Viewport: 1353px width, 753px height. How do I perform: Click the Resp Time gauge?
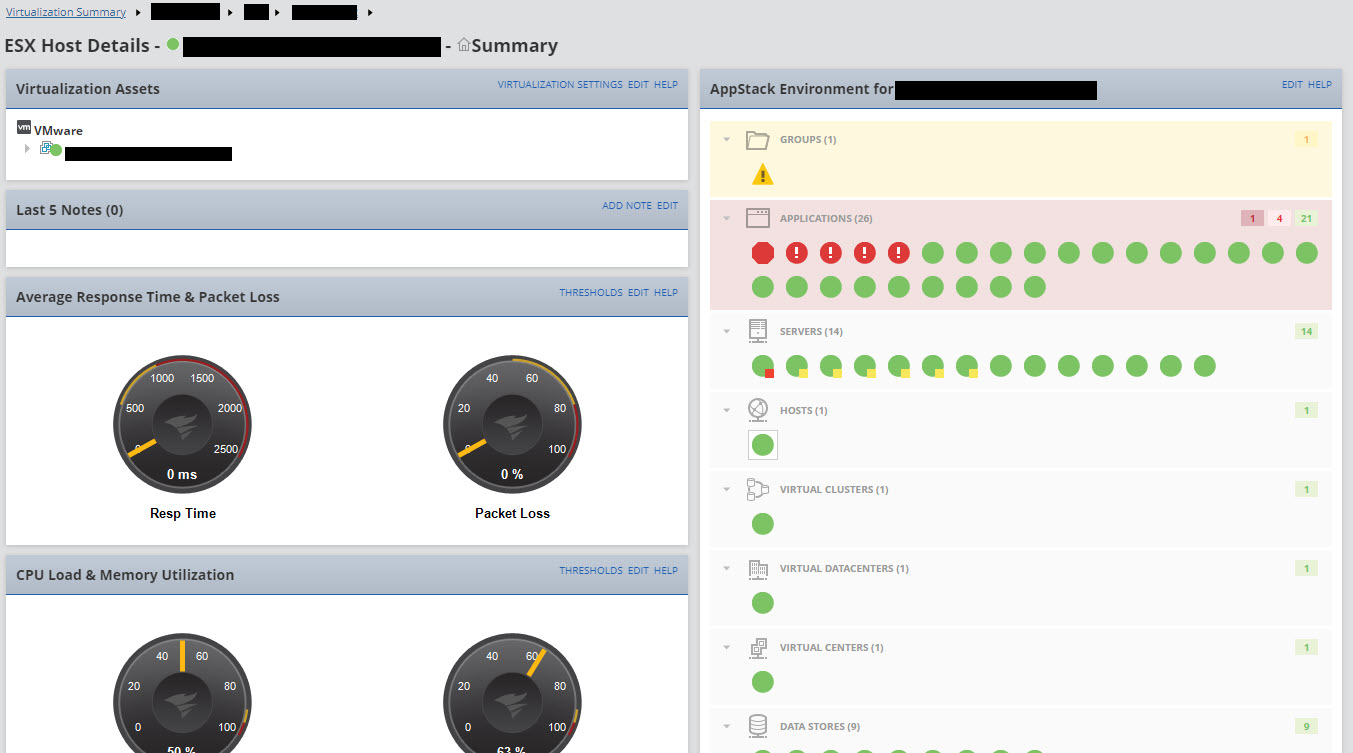pyautogui.click(x=183, y=424)
